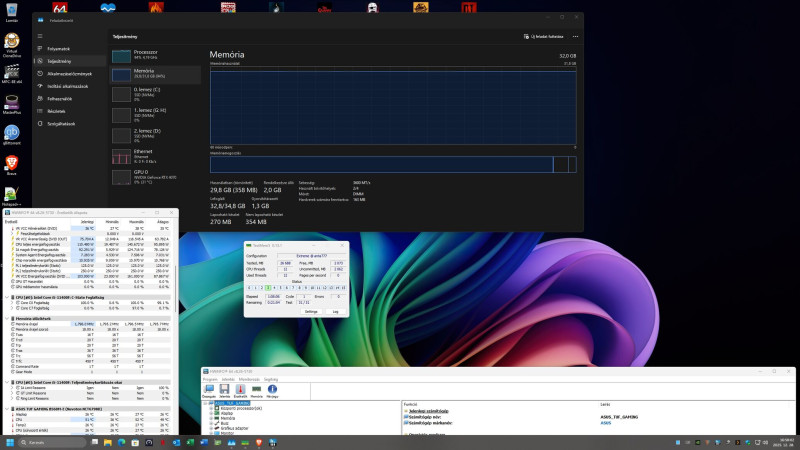Click the Log button in TestMem5

(335, 312)
